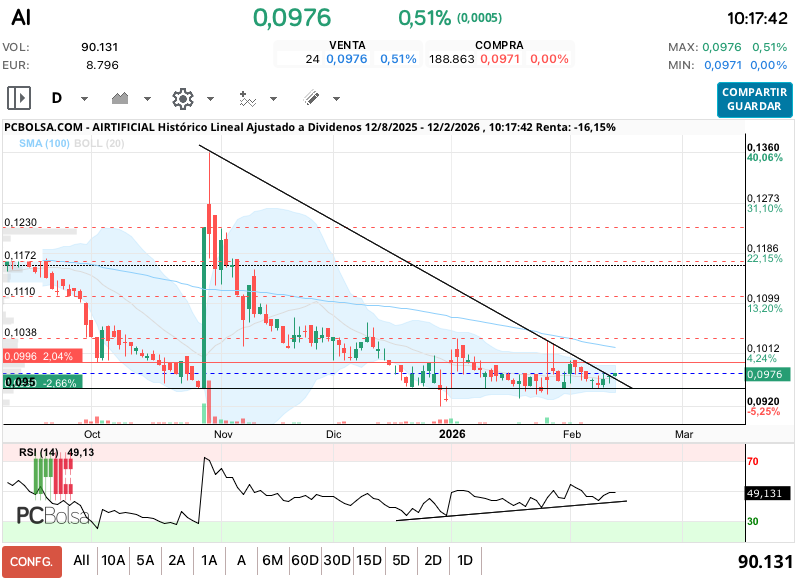Open the CONFG. button
The width and height of the screenshot is (808, 583).
tap(32, 561)
